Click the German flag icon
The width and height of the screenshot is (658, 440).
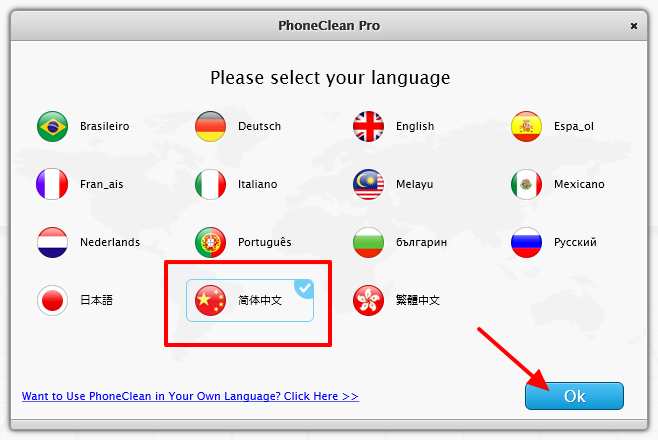210,126
